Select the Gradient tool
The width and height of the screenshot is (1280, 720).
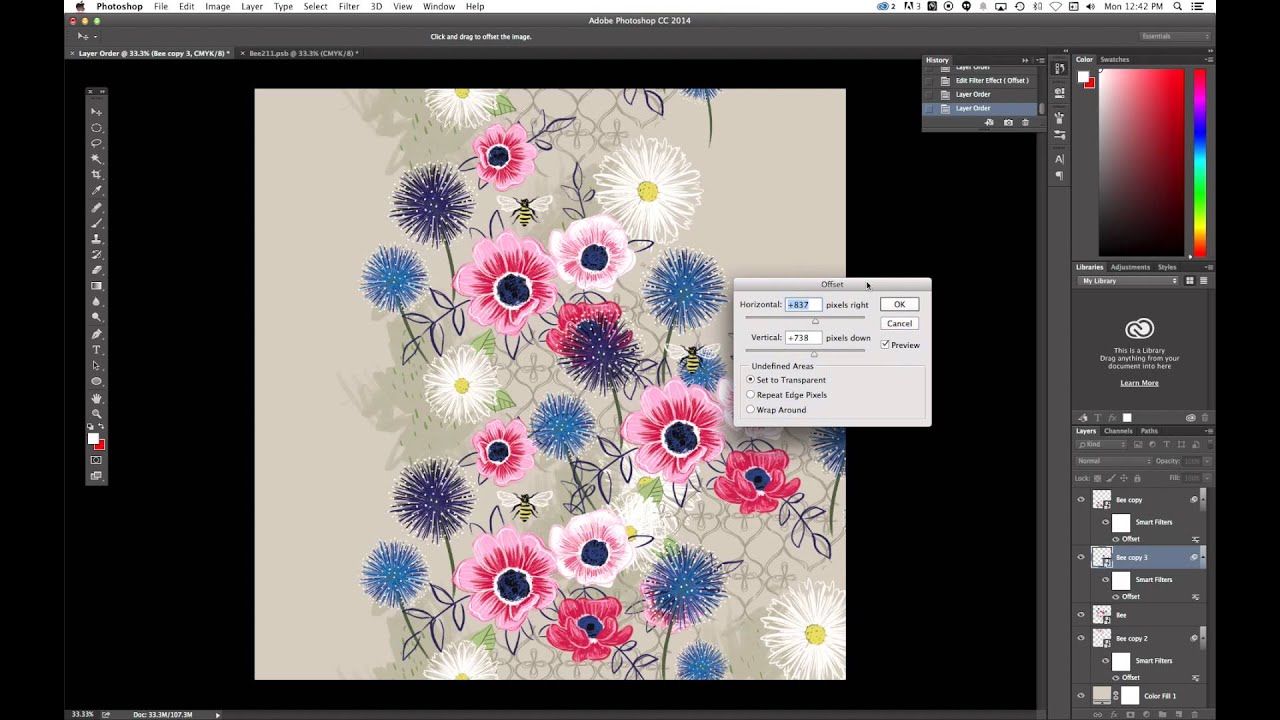pyautogui.click(x=97, y=286)
